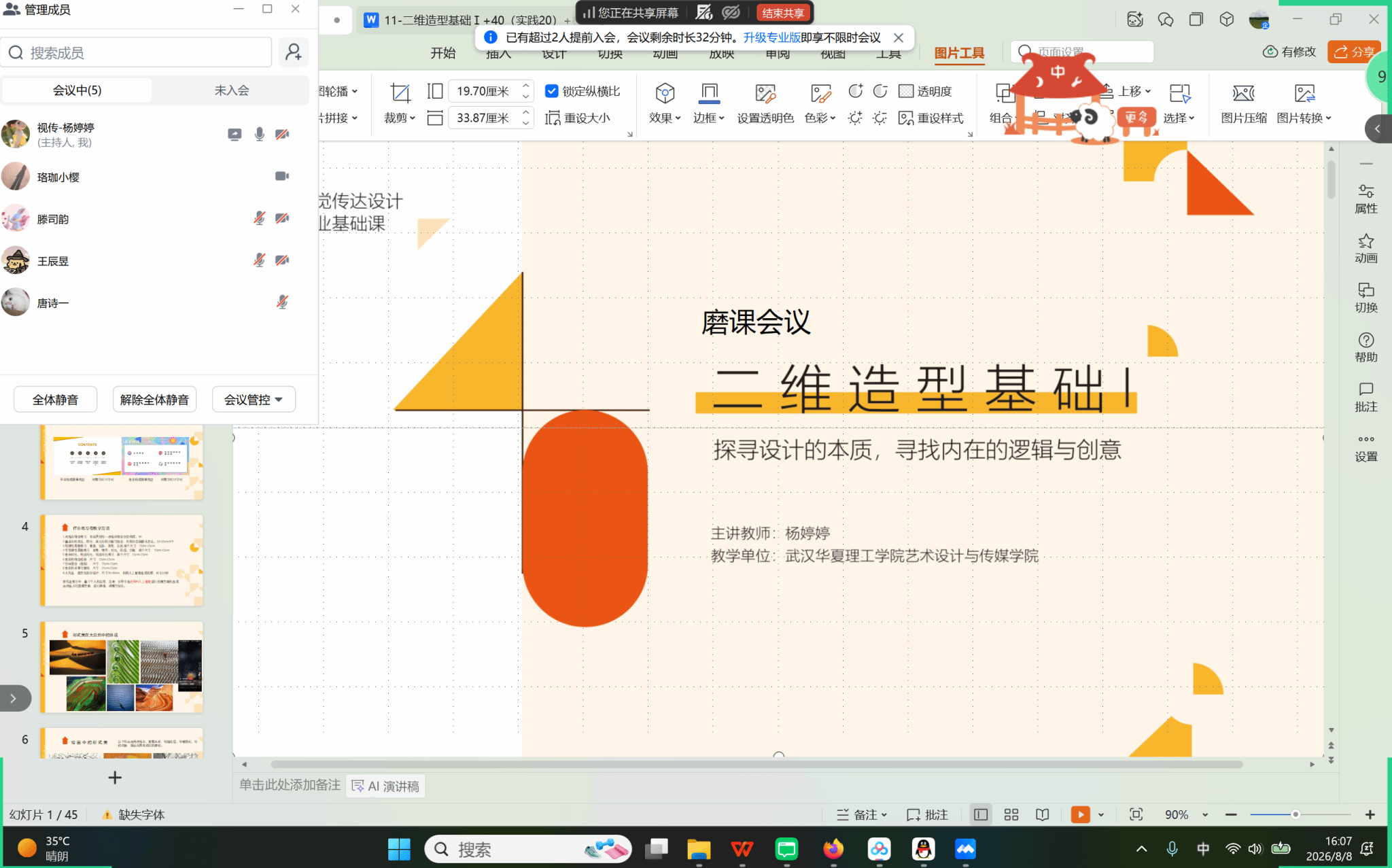The height and width of the screenshot is (868, 1392).
Task: Click the set transparent color (设置透明色) icon
Action: click(765, 103)
